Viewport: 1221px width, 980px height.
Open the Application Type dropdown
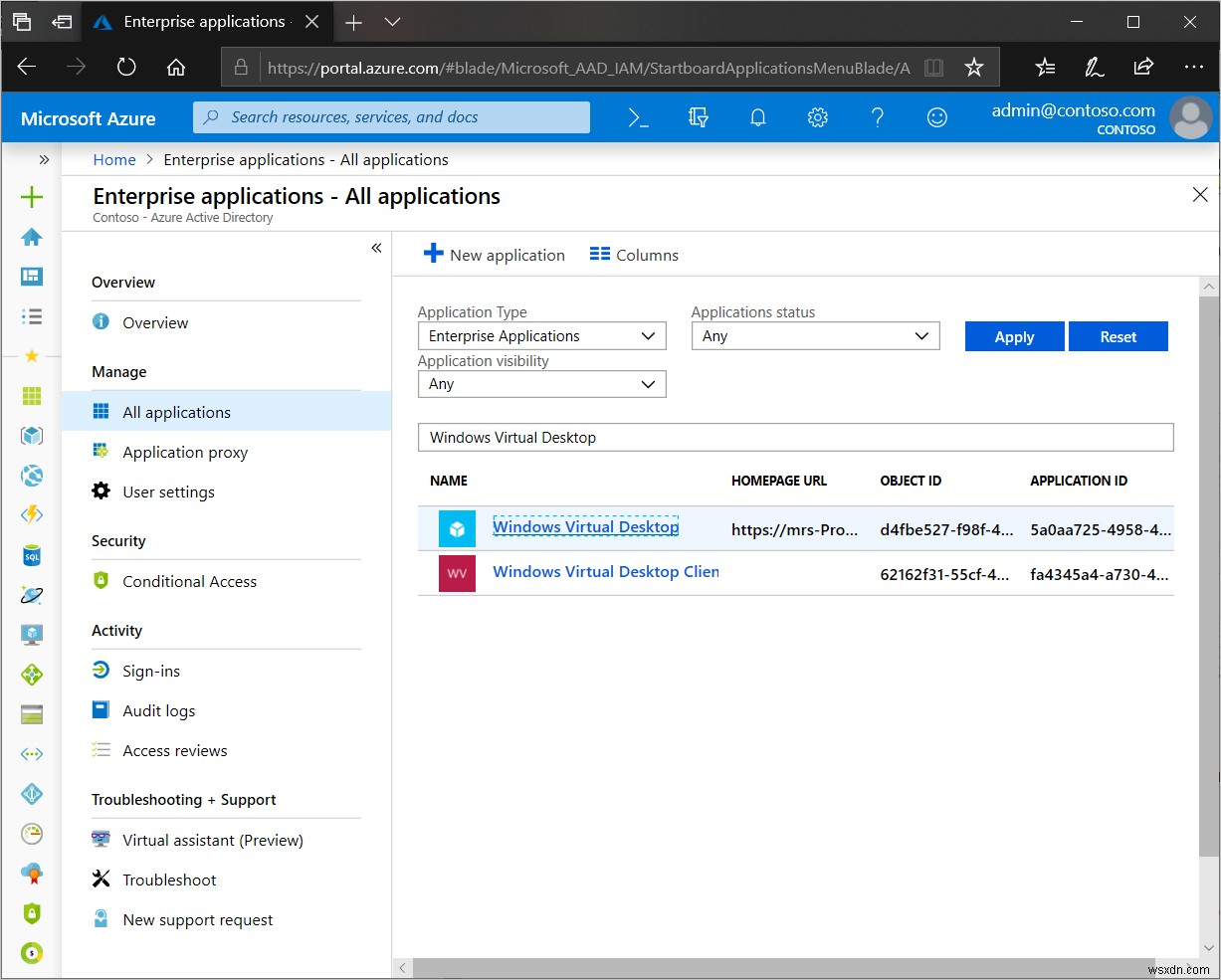[x=541, y=335]
